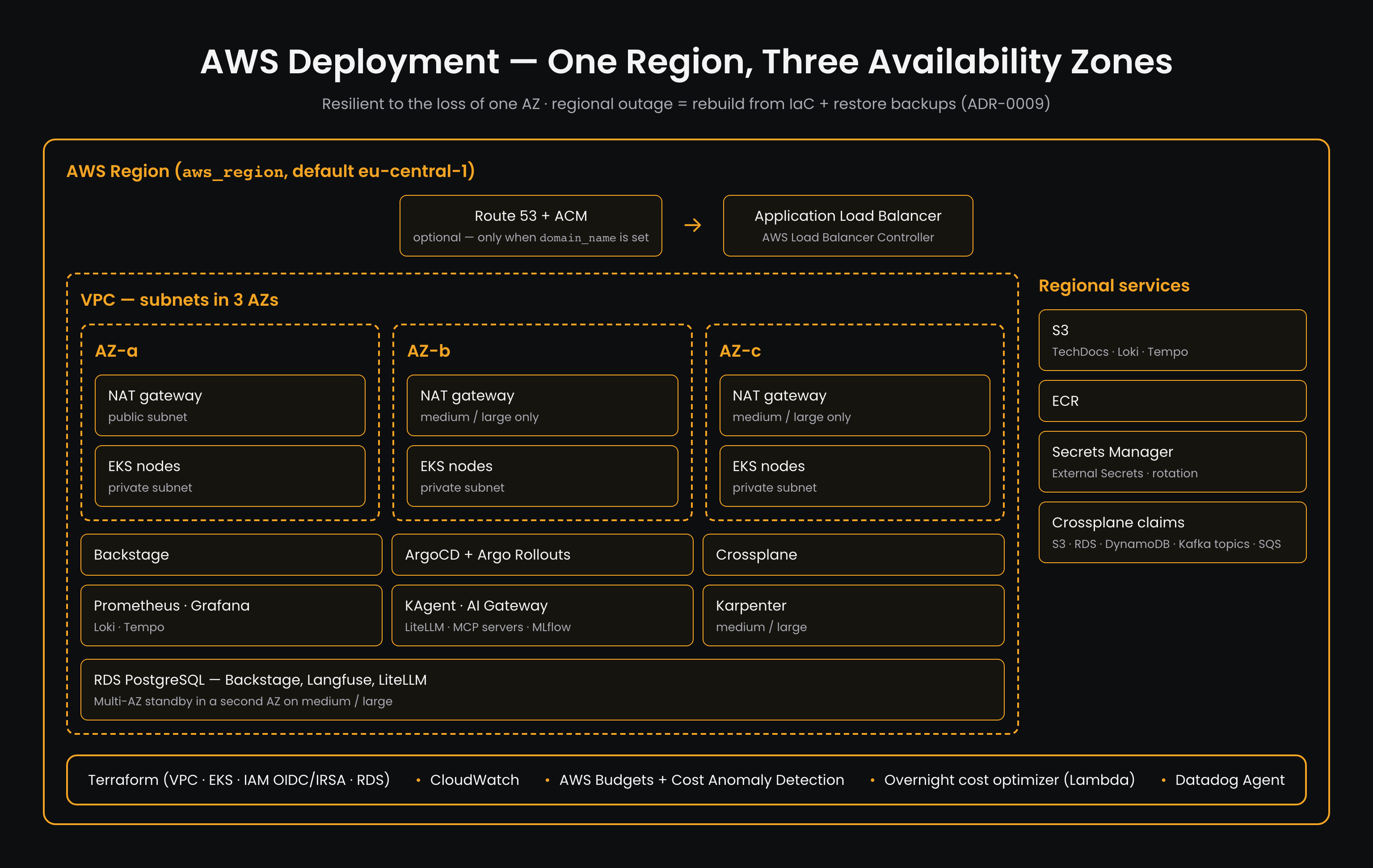Select the EKS nodes box in AZ-b

tap(542, 476)
